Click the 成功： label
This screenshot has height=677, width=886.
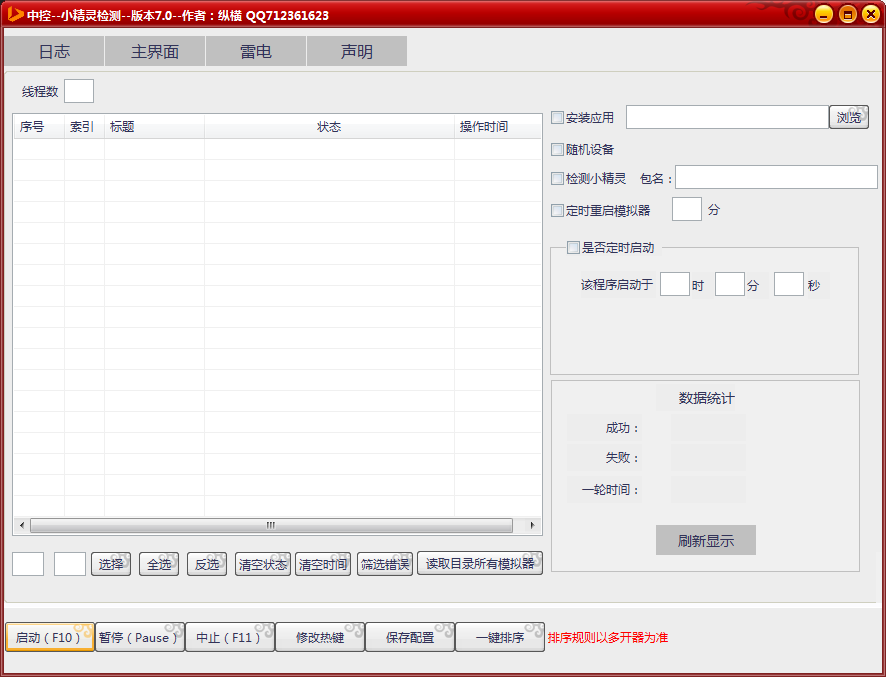622,428
